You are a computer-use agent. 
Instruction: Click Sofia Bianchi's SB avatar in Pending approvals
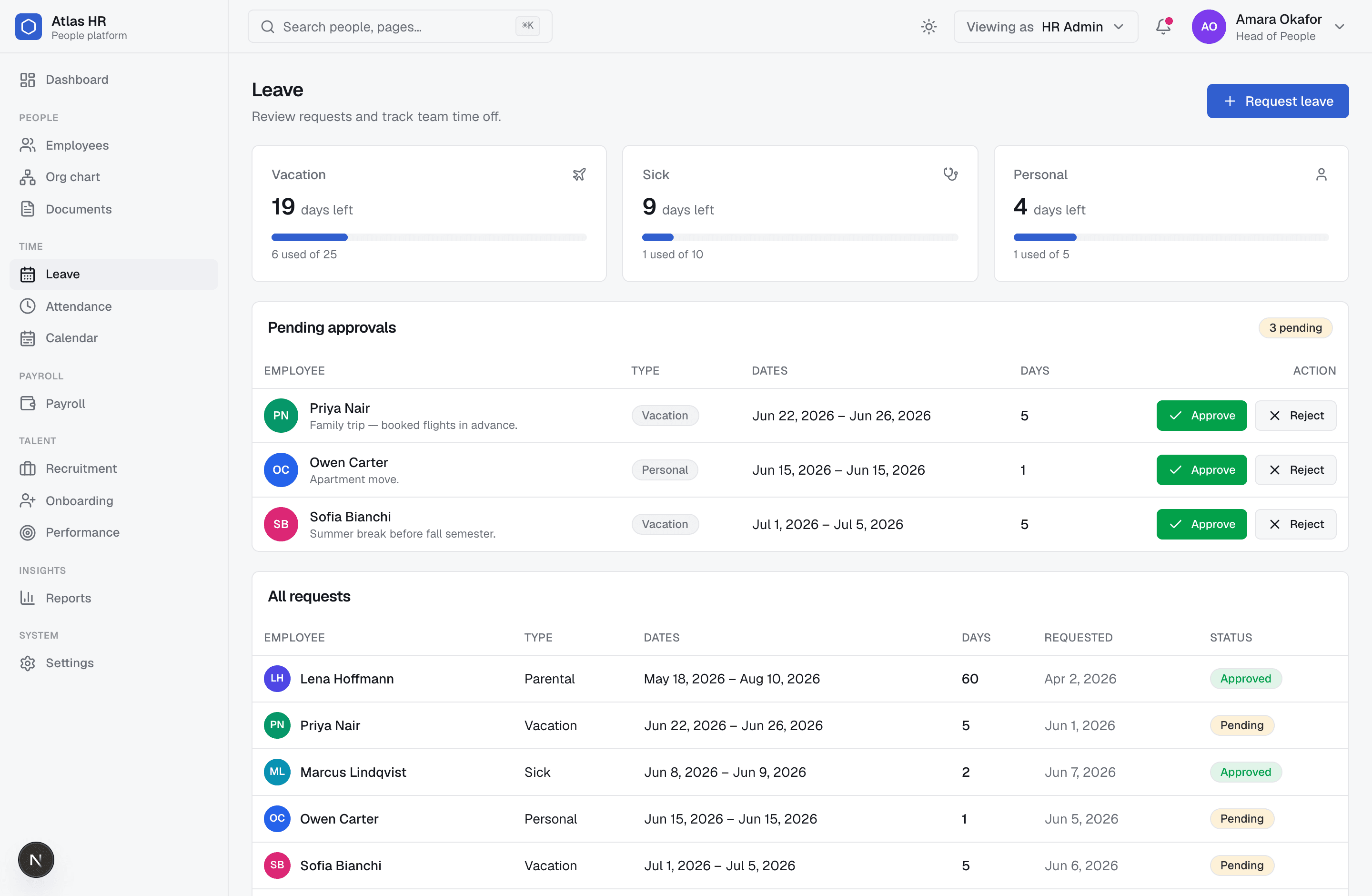[281, 524]
